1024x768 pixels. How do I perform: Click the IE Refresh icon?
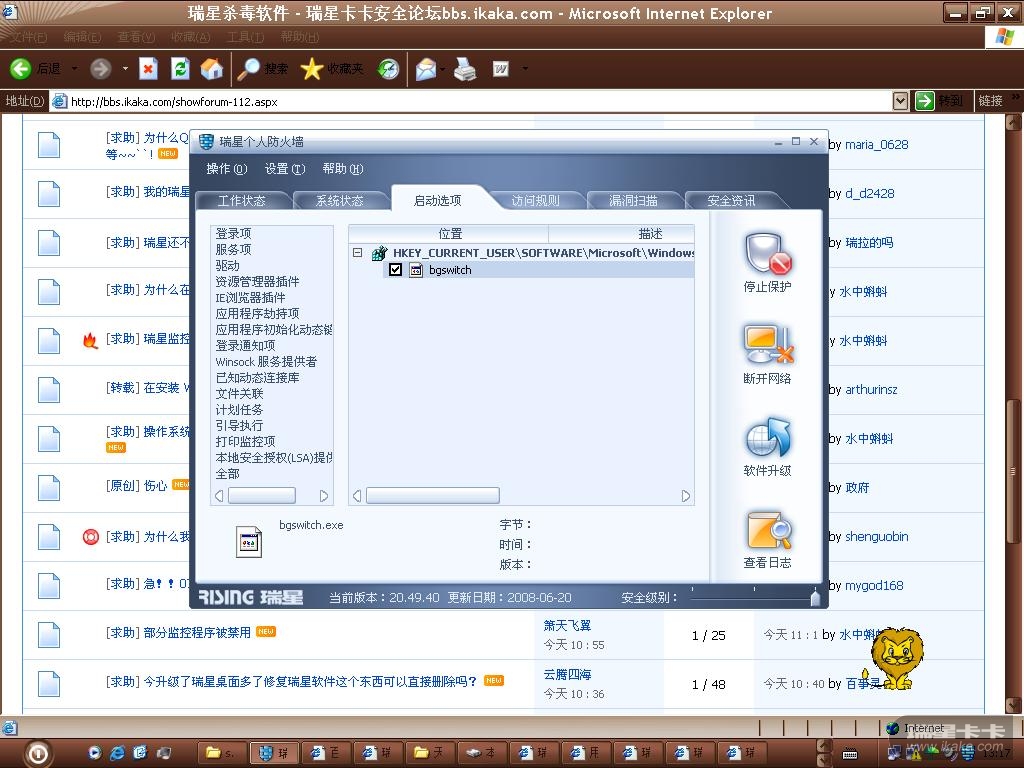click(180, 68)
